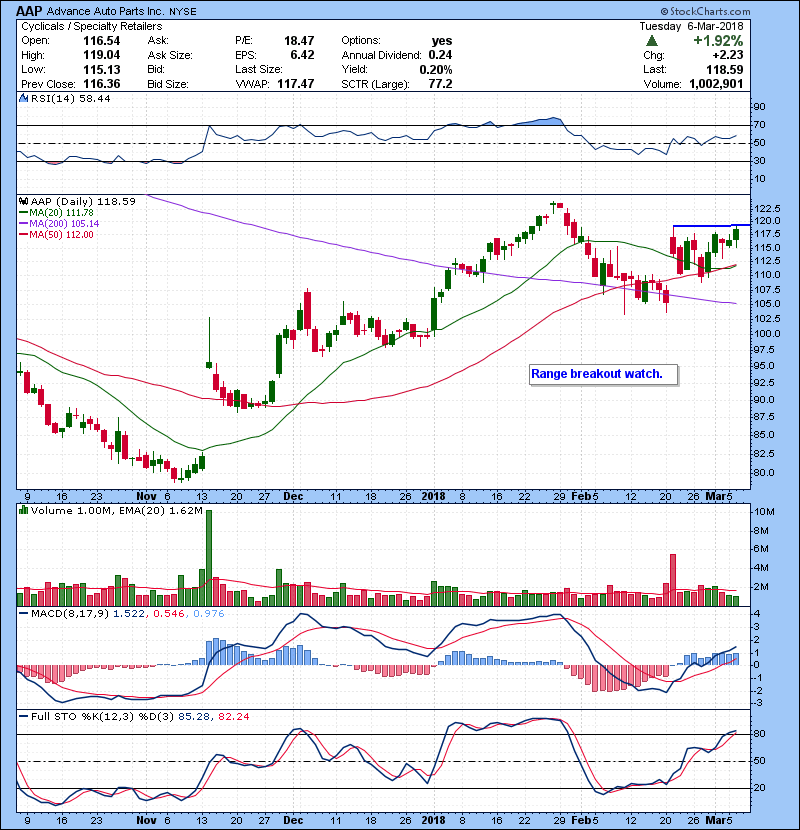Click the Last price 118.59 in header
This screenshot has height=830, width=800.
click(x=725, y=69)
